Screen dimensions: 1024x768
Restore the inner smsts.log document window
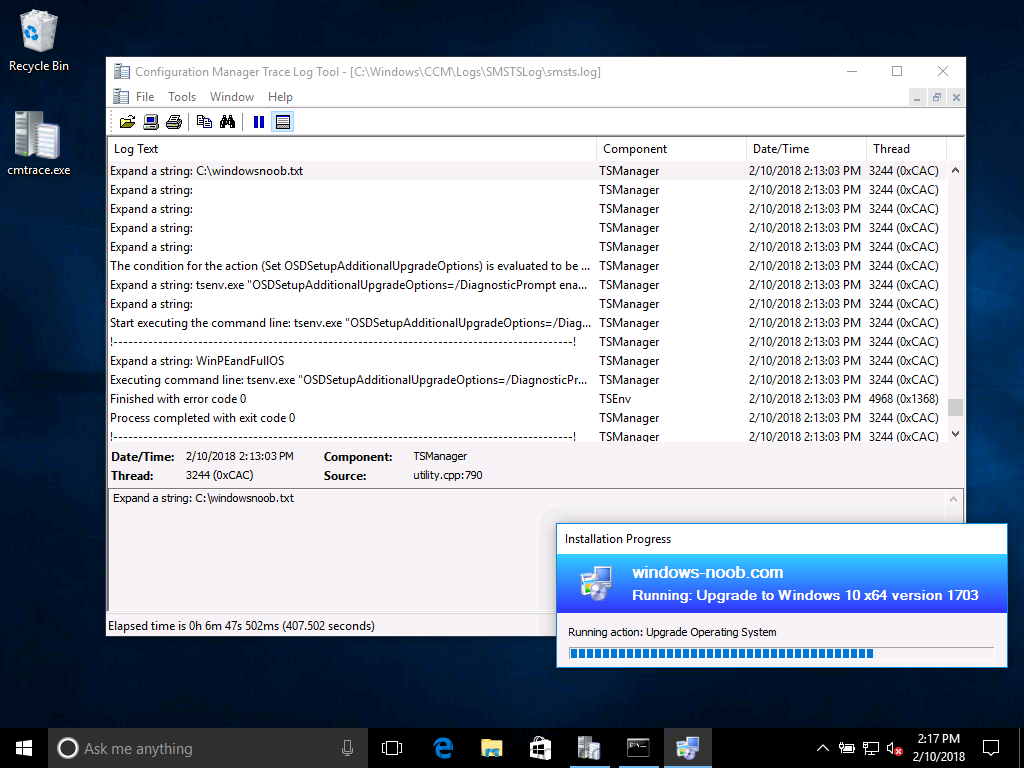[936, 97]
